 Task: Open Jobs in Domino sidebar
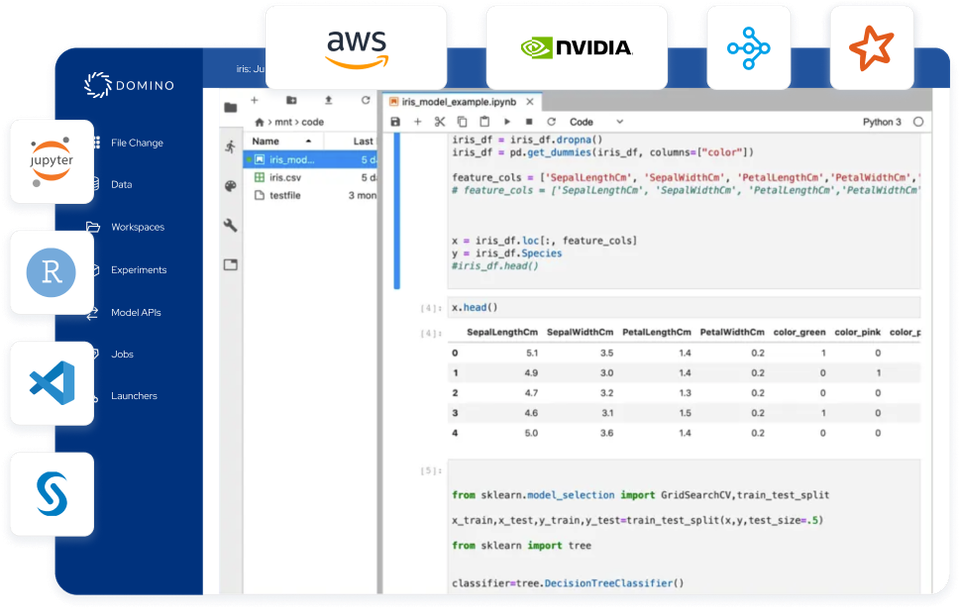click(x=122, y=354)
